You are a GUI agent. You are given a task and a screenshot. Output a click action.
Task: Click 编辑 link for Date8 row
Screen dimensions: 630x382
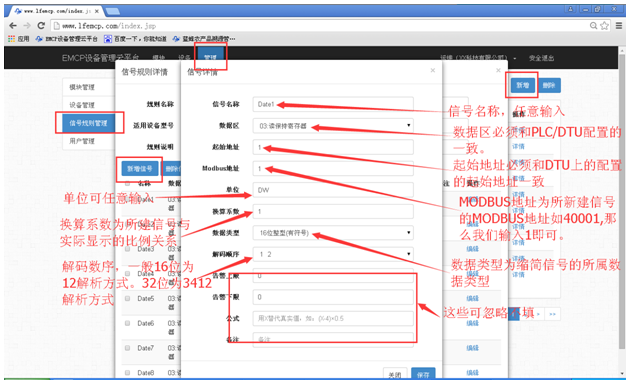tap(472, 373)
